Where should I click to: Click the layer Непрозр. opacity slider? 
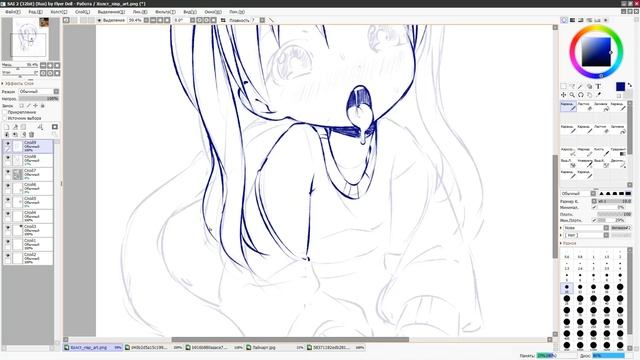[x=39, y=98]
